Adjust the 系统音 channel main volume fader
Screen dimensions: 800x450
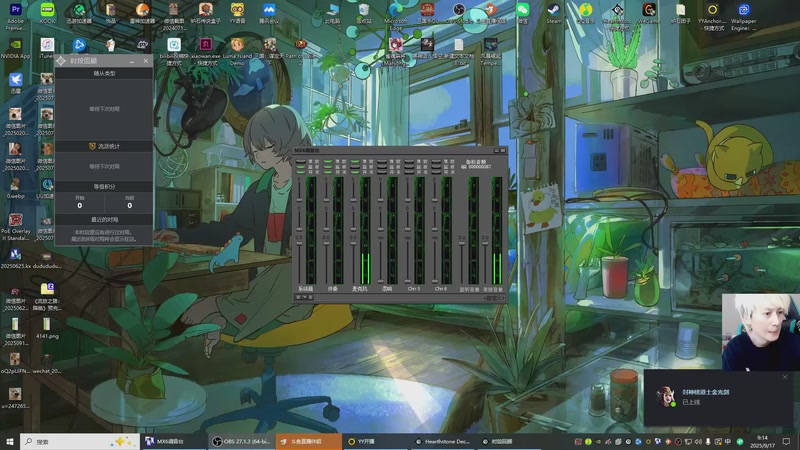coord(299,242)
